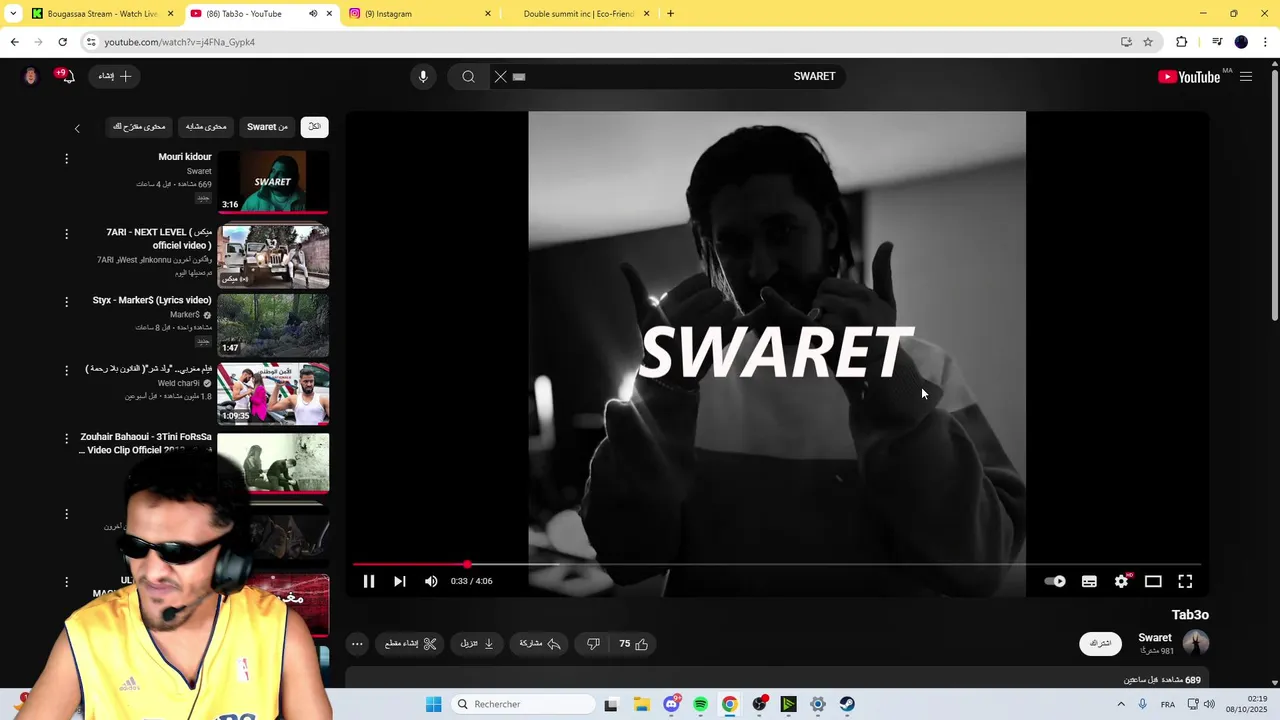Select the 'من Swaret' filter chip
Image resolution: width=1280 pixels, height=720 pixels.
click(268, 127)
